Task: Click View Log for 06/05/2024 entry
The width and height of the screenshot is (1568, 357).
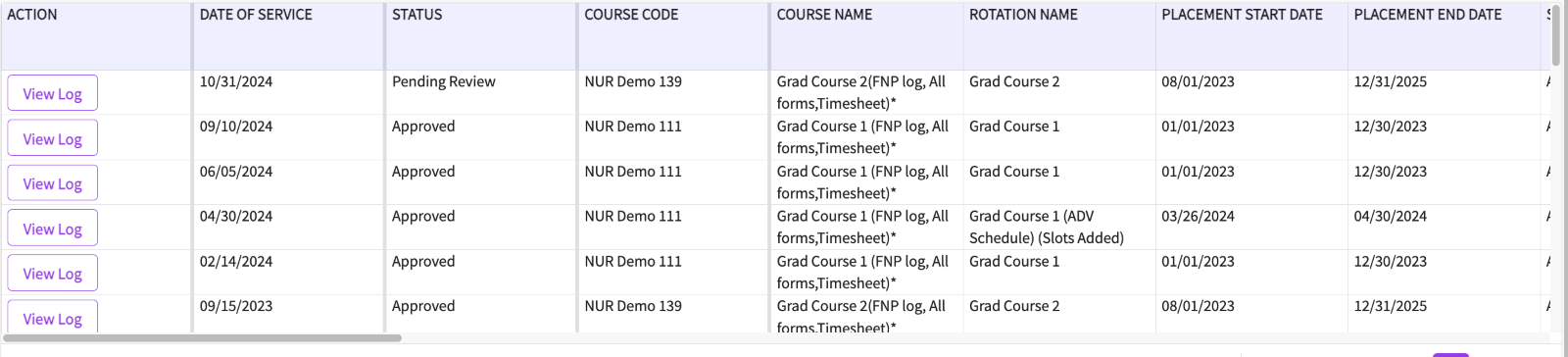Action: click(53, 183)
